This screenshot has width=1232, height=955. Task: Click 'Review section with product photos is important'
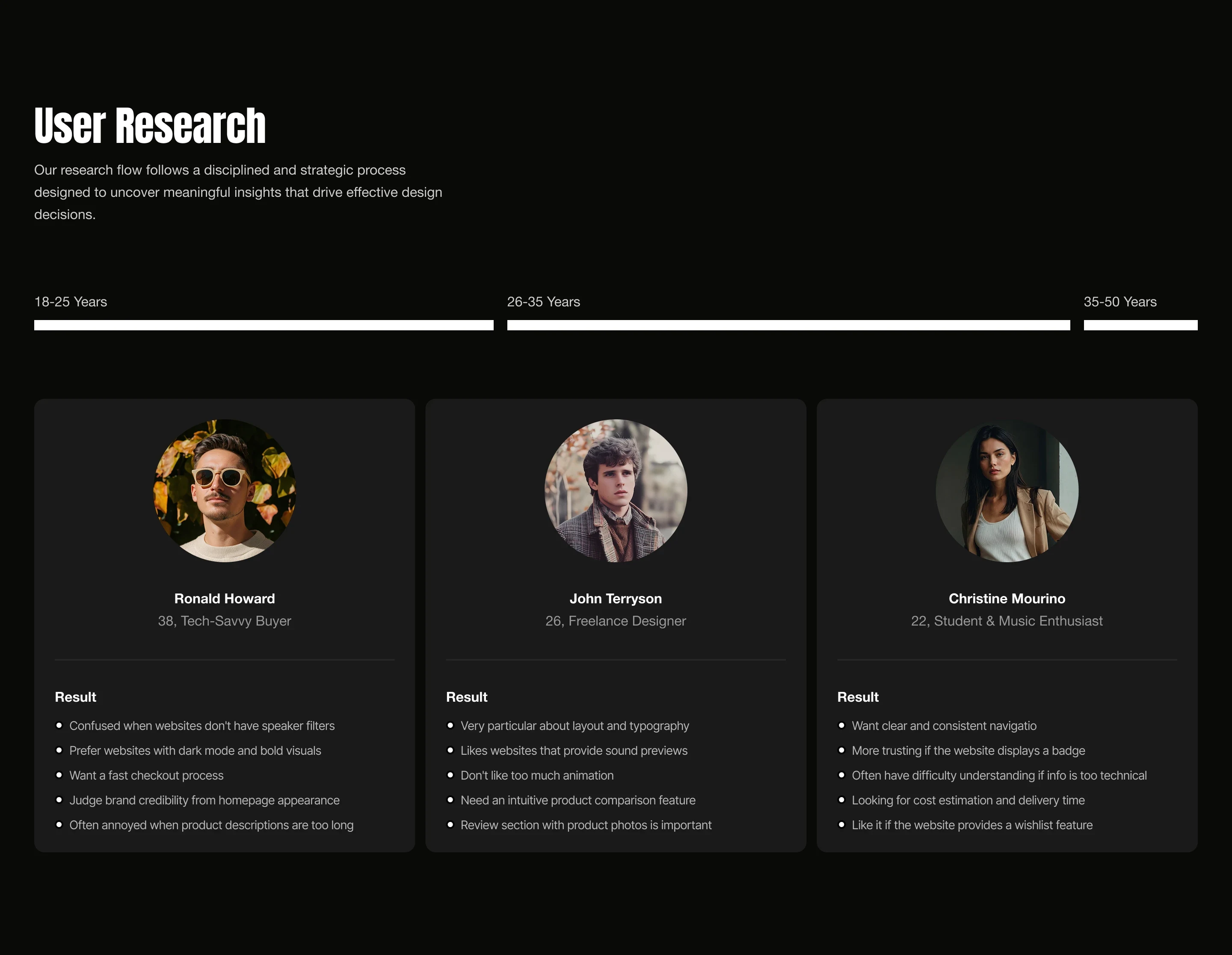pos(586,825)
